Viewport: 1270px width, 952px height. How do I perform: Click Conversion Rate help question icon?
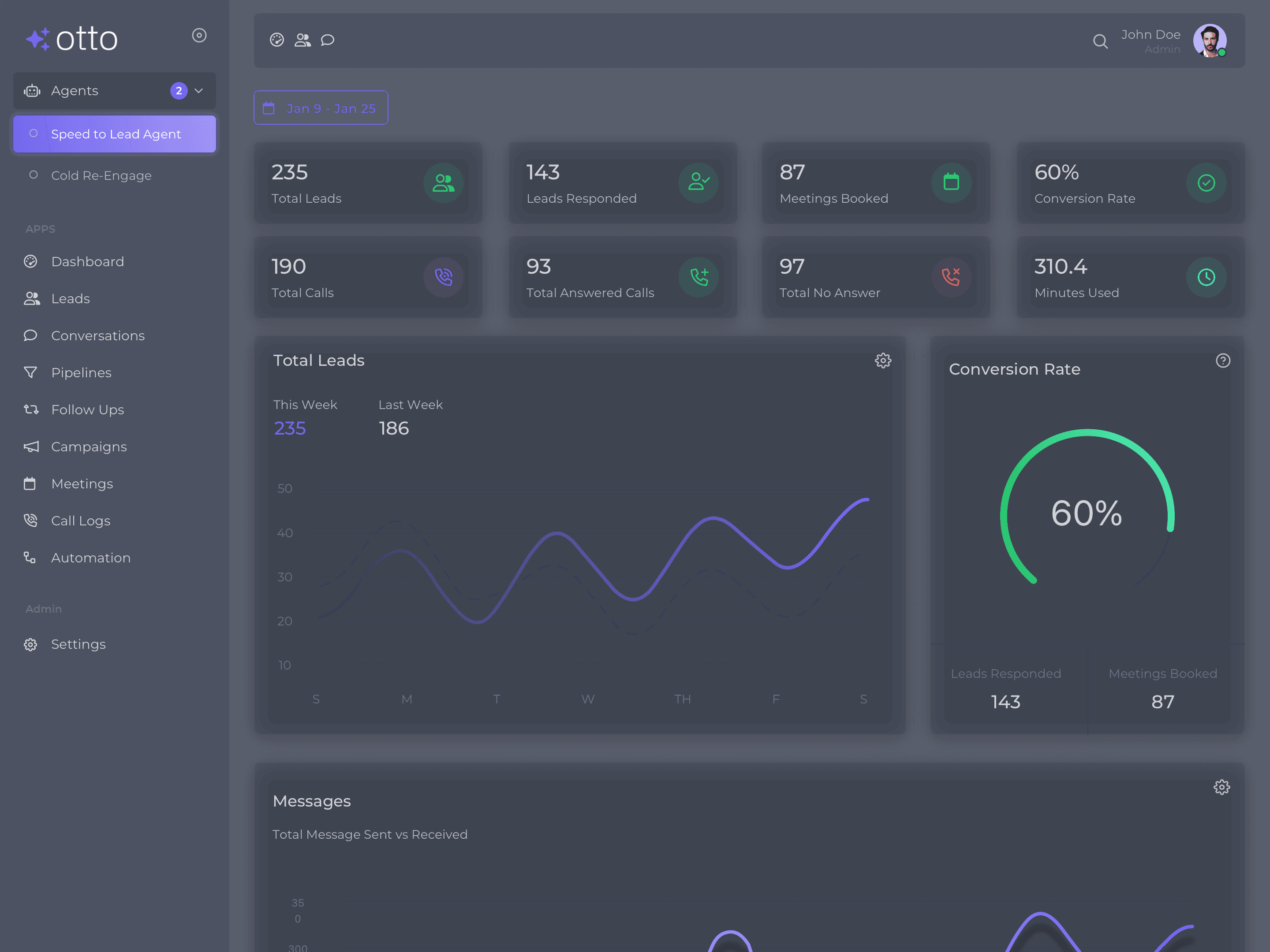1222,361
